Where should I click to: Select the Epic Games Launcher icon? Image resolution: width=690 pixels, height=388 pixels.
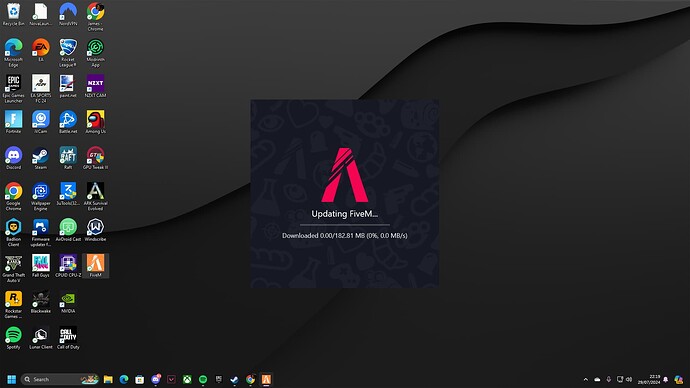(14, 88)
